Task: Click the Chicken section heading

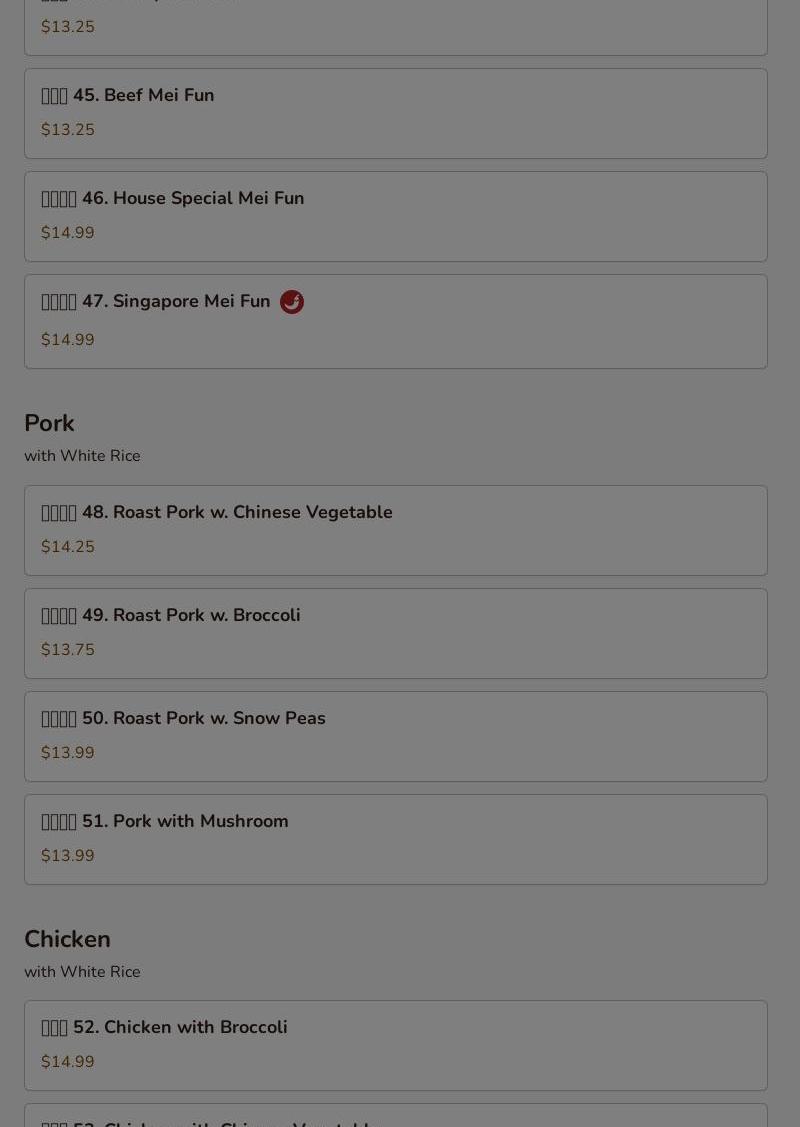Action: (68, 939)
